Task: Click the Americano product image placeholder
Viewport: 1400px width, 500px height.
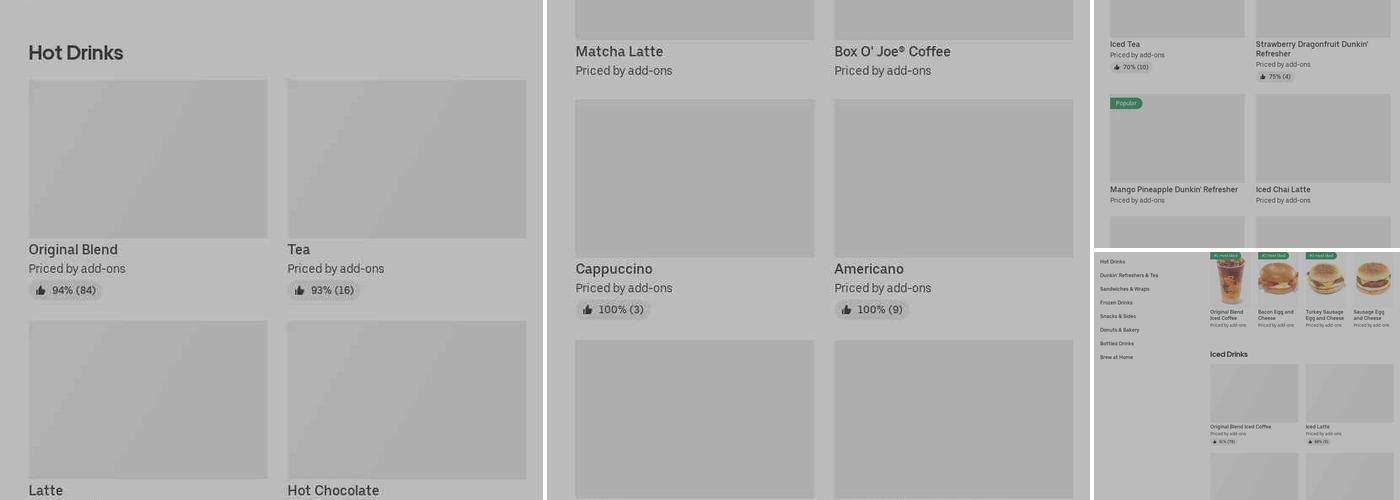Action: (x=954, y=178)
